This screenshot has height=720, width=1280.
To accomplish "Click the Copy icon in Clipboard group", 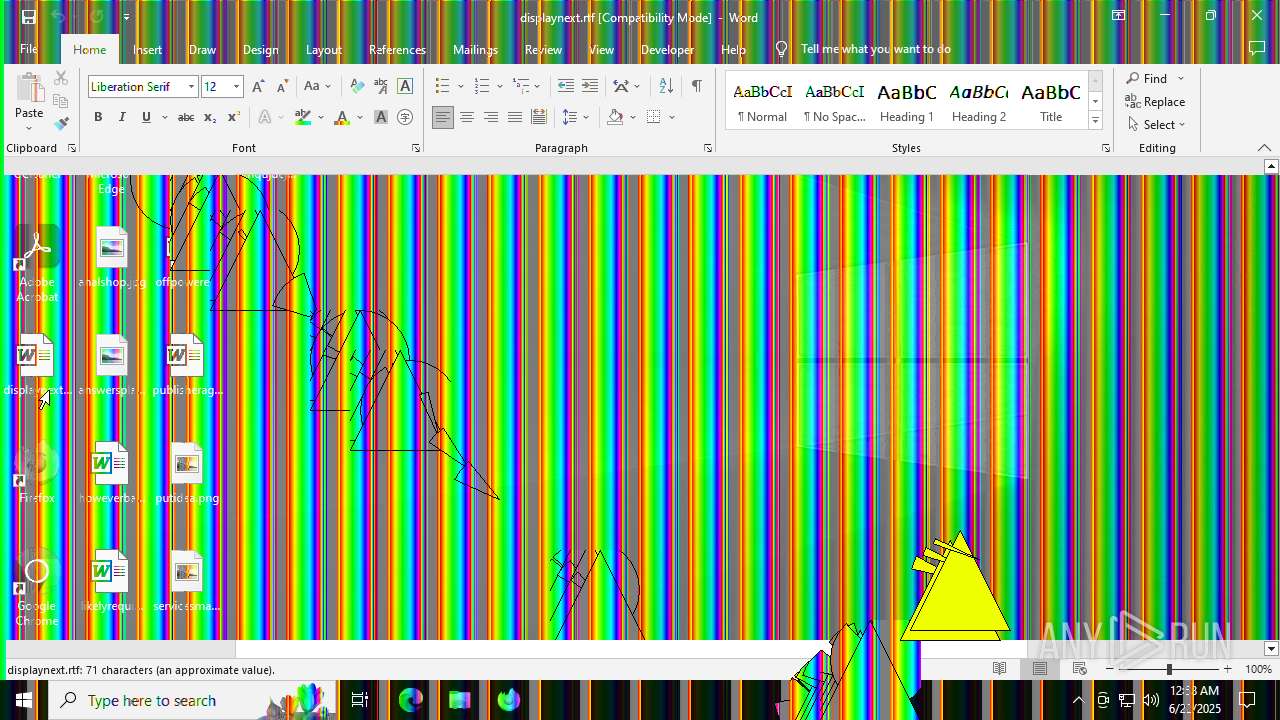I will click(x=61, y=101).
